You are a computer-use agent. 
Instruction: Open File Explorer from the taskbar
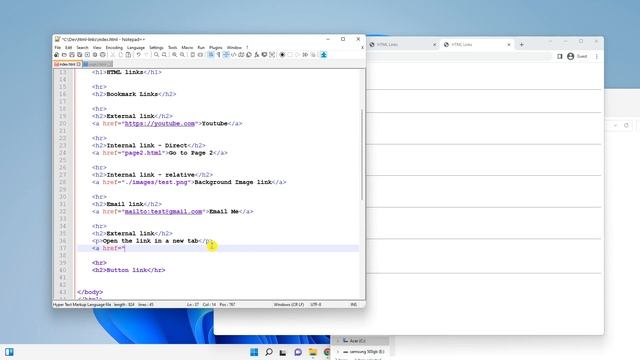point(313,352)
